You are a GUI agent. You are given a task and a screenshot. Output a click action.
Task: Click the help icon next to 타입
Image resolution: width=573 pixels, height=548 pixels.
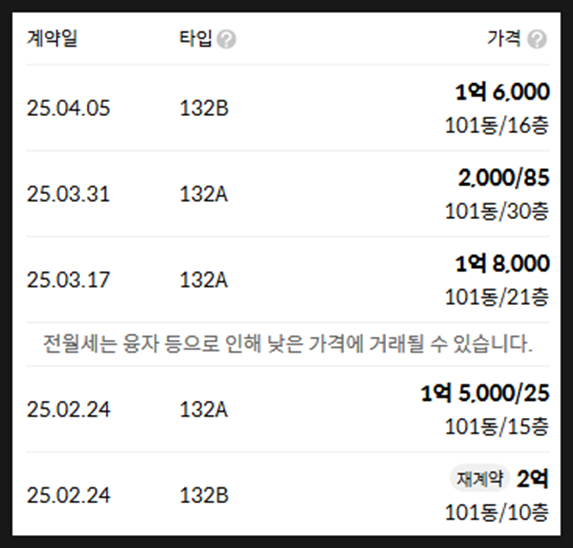(226, 39)
